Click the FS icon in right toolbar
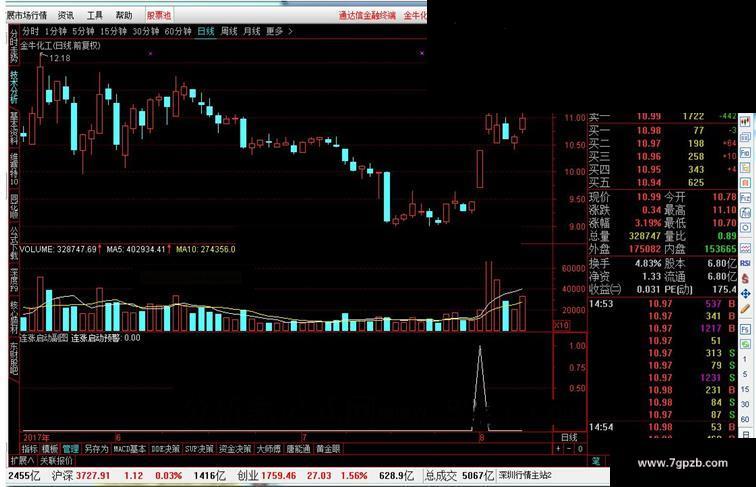Viewport: 756px width, 487px height. (745, 329)
